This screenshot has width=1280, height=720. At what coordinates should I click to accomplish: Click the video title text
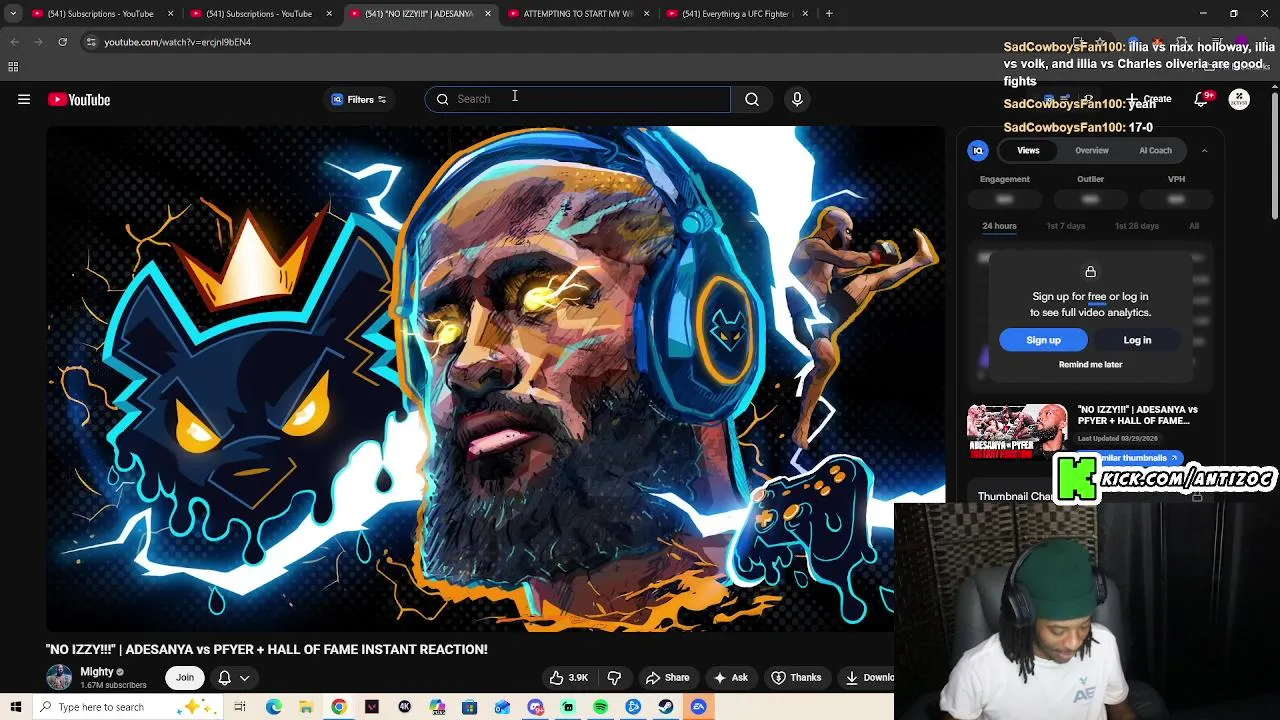pyautogui.click(x=267, y=650)
